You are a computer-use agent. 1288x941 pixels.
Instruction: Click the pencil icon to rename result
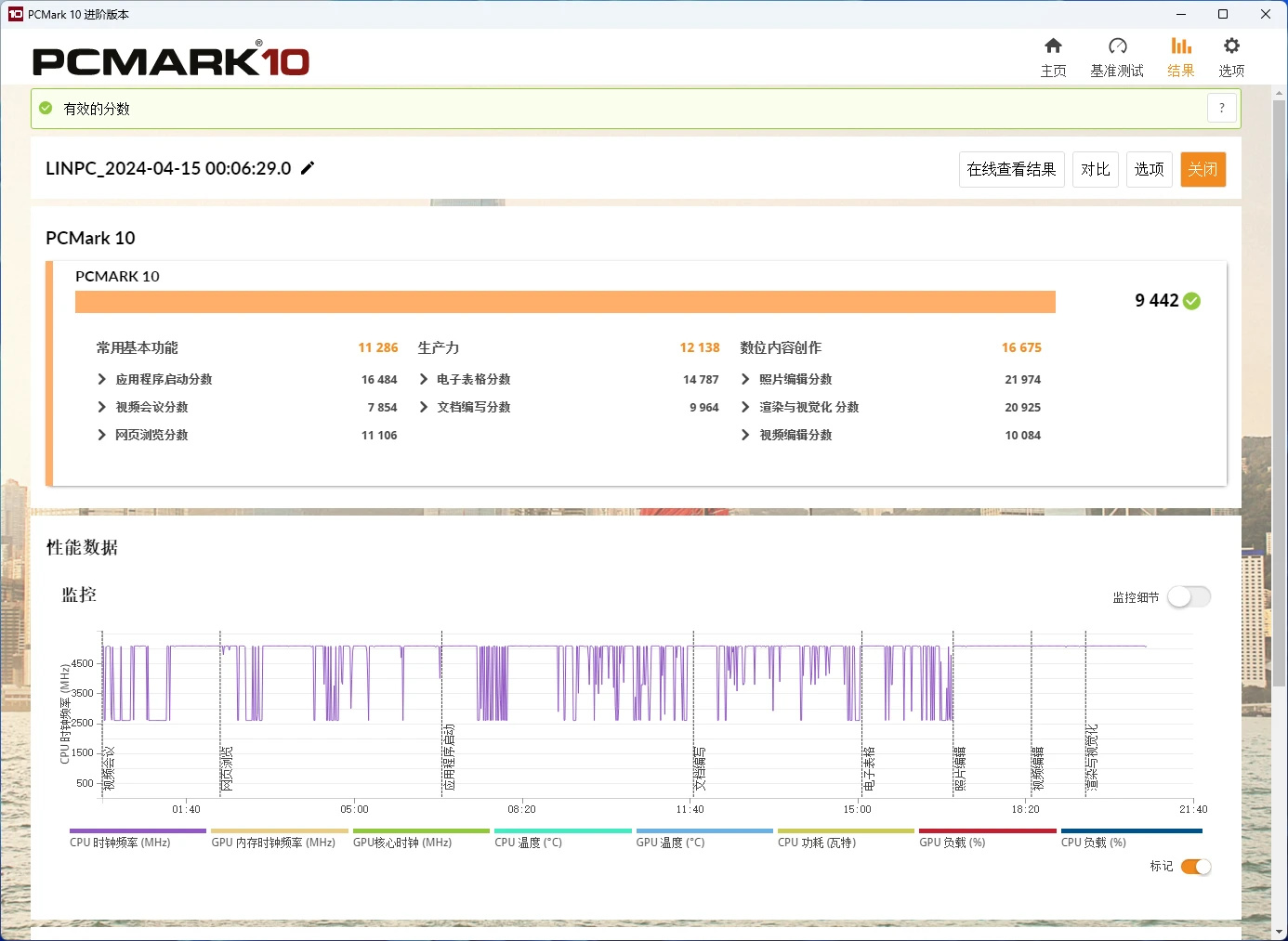coord(308,168)
